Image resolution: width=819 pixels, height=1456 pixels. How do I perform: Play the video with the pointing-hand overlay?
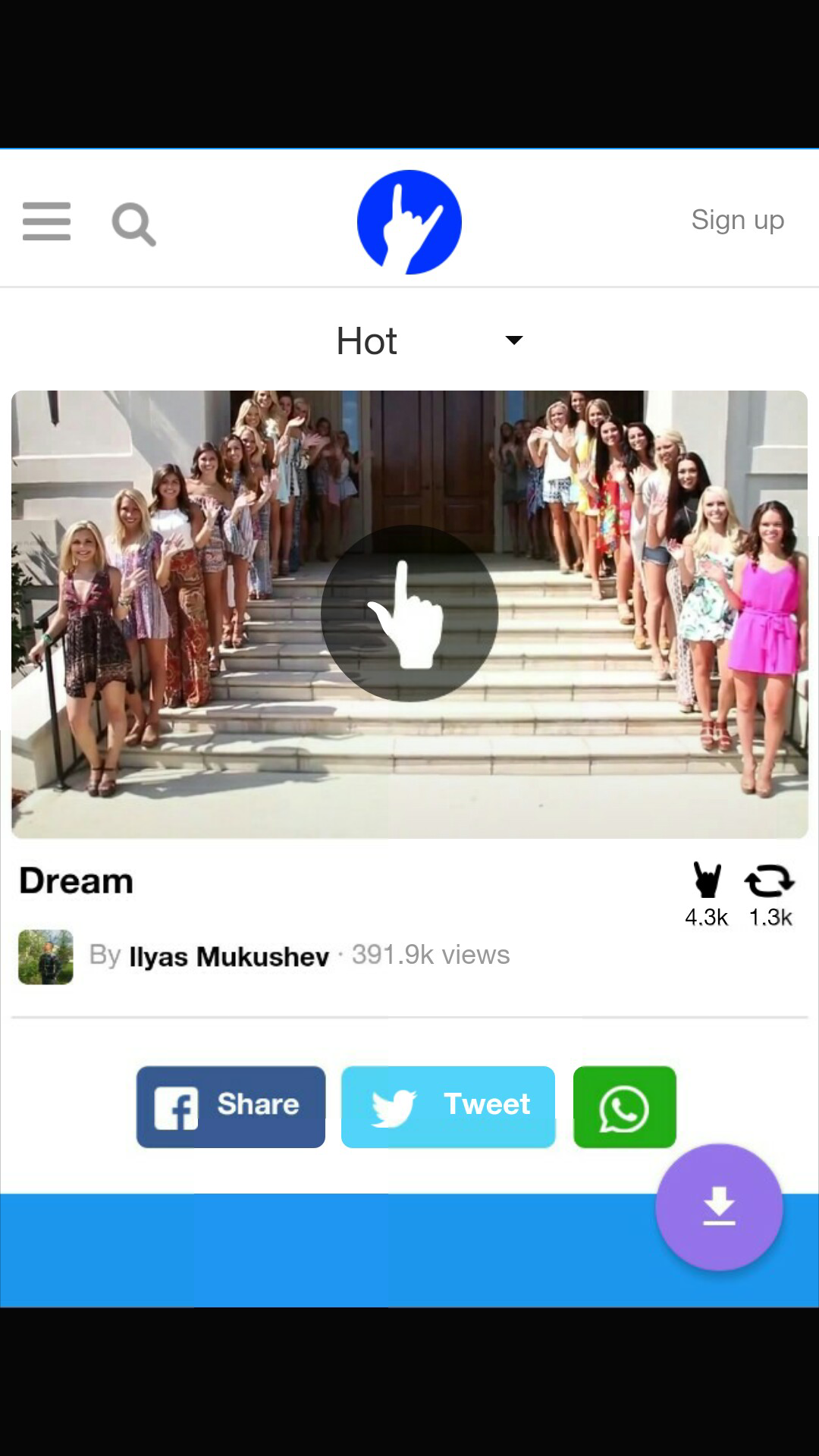(409, 613)
